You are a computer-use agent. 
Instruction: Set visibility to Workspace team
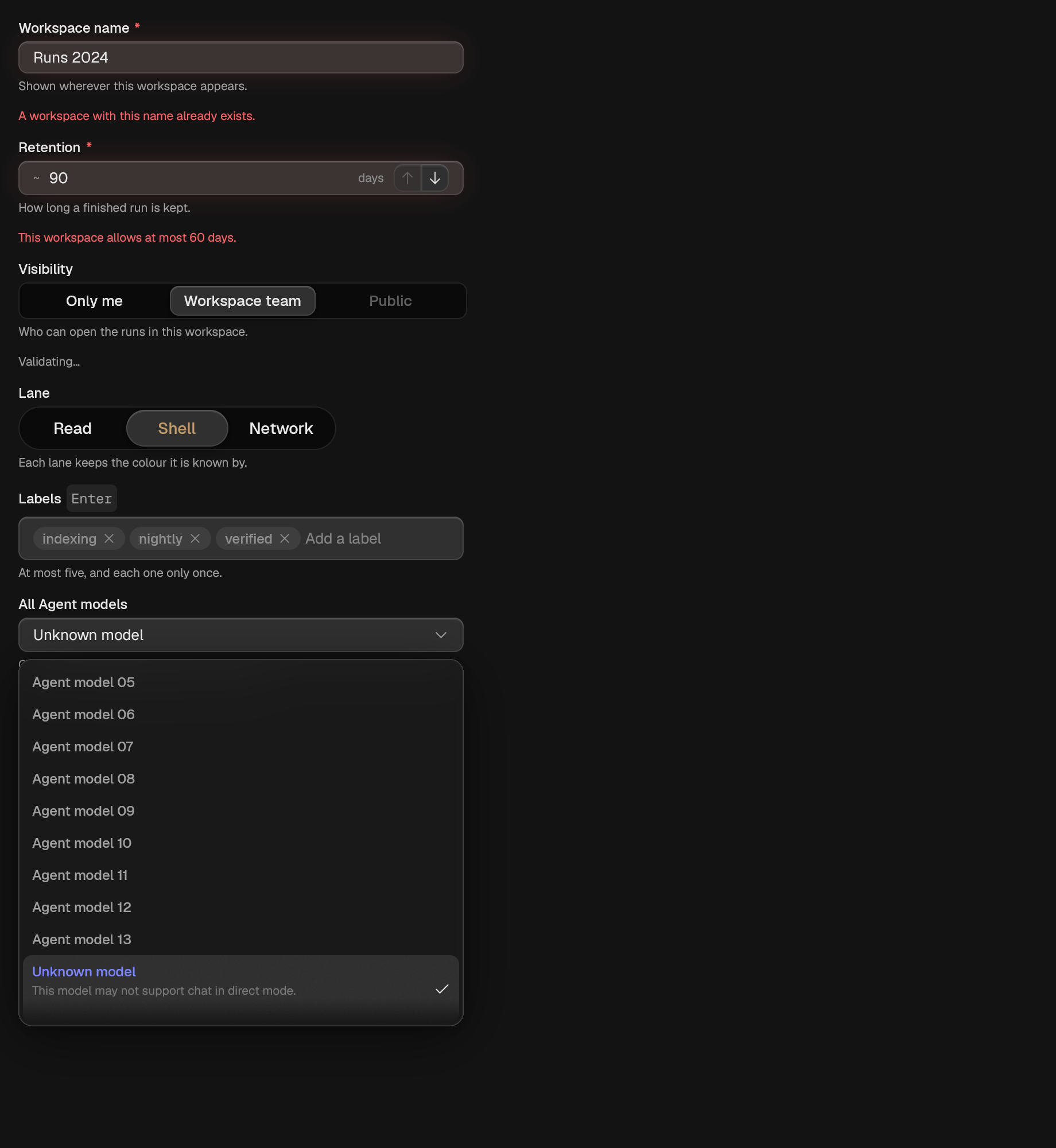coord(243,301)
